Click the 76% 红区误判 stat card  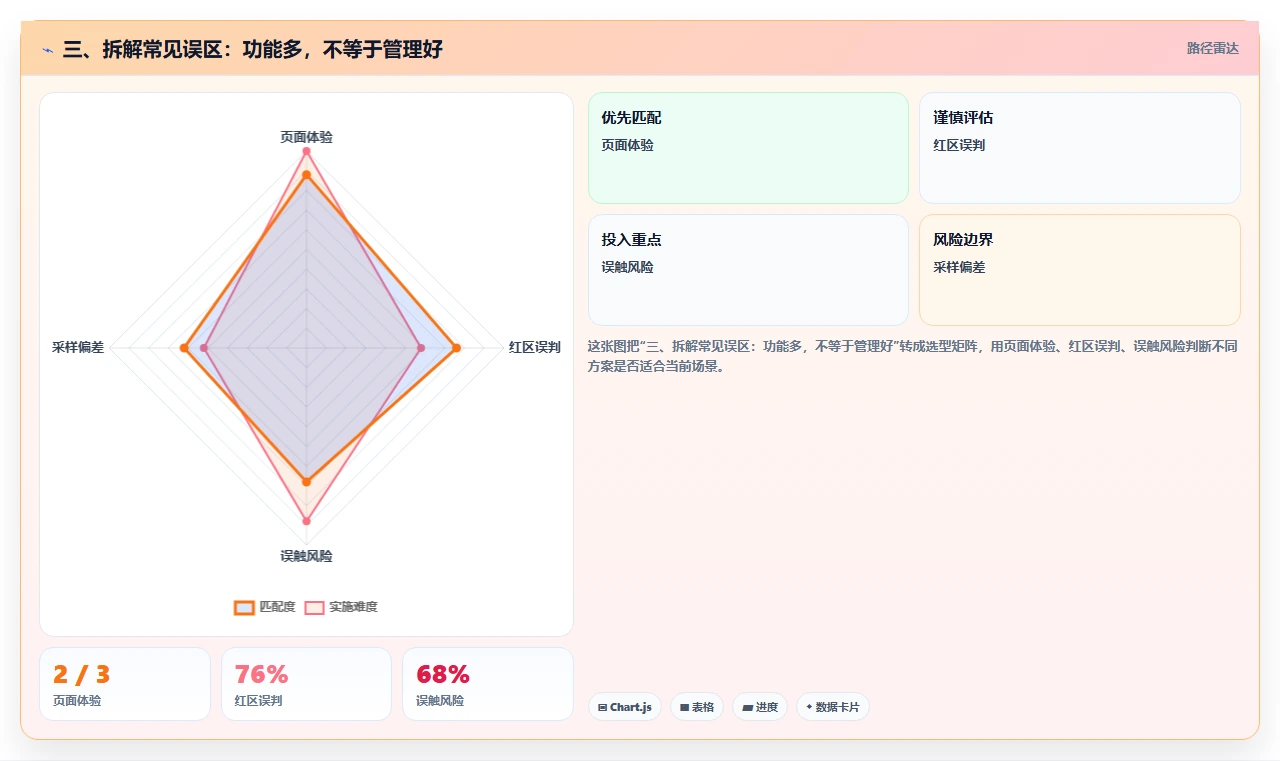(306, 684)
